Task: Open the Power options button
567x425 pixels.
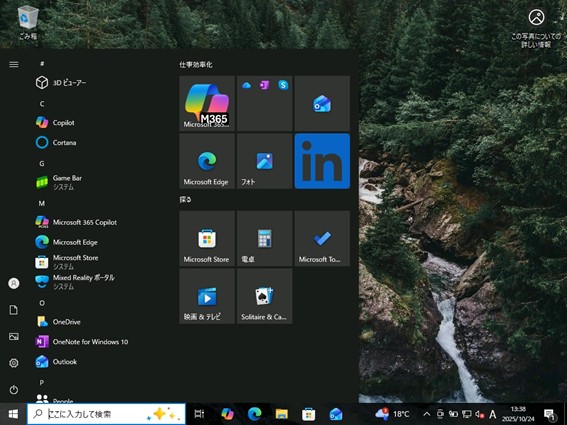Action: pos(14,390)
